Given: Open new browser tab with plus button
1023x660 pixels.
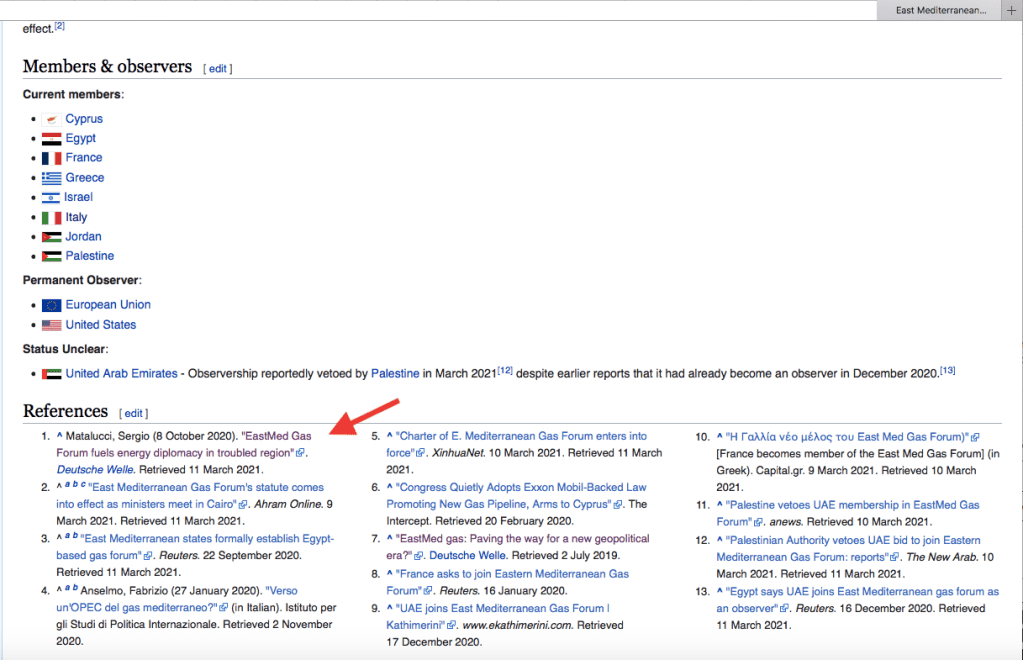Looking at the screenshot, I should 1010,10.
